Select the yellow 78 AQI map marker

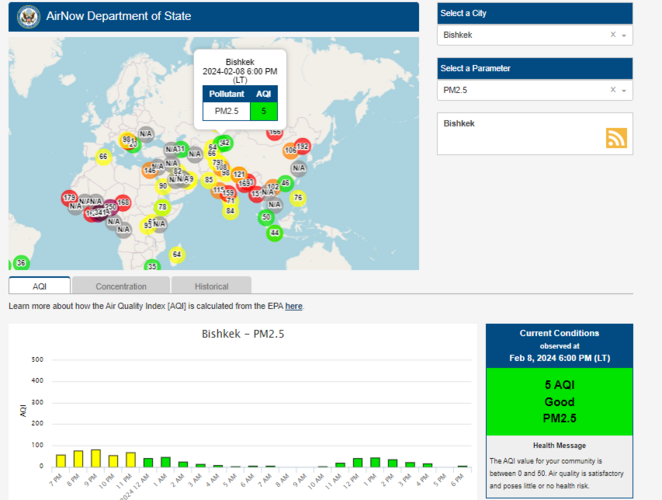pos(162,207)
